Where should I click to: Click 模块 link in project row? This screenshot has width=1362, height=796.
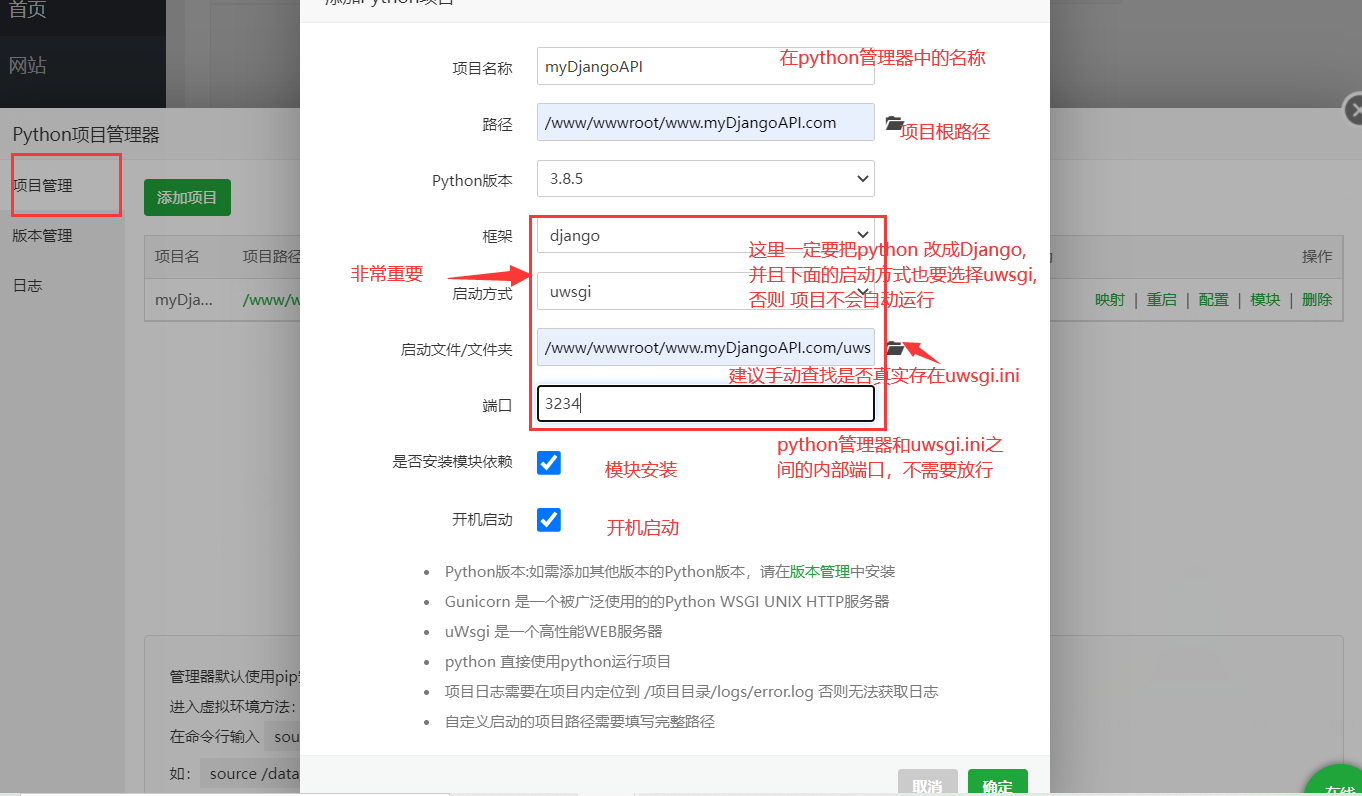pos(1266,299)
